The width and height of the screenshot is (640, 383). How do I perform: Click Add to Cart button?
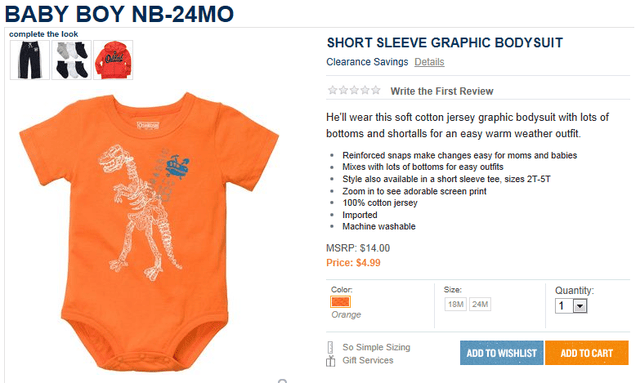[x=587, y=353]
